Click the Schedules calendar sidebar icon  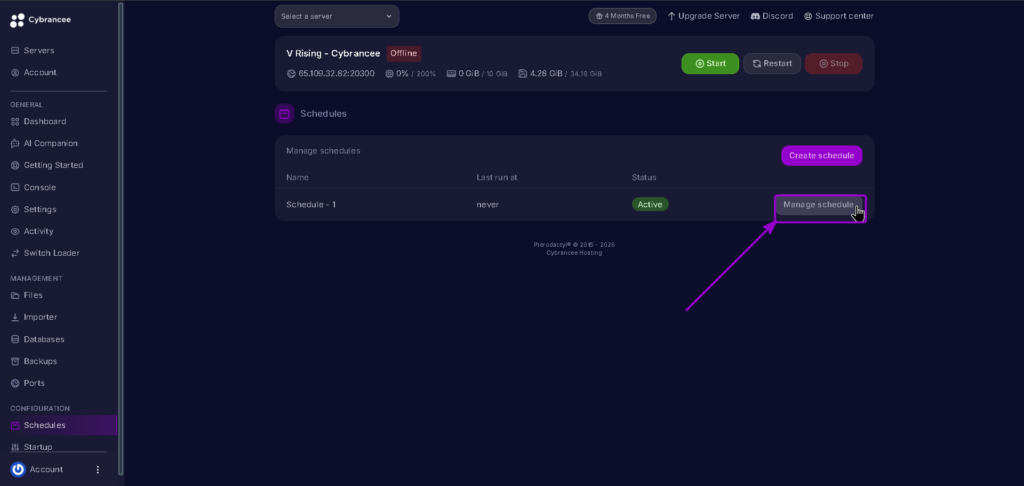[15, 425]
